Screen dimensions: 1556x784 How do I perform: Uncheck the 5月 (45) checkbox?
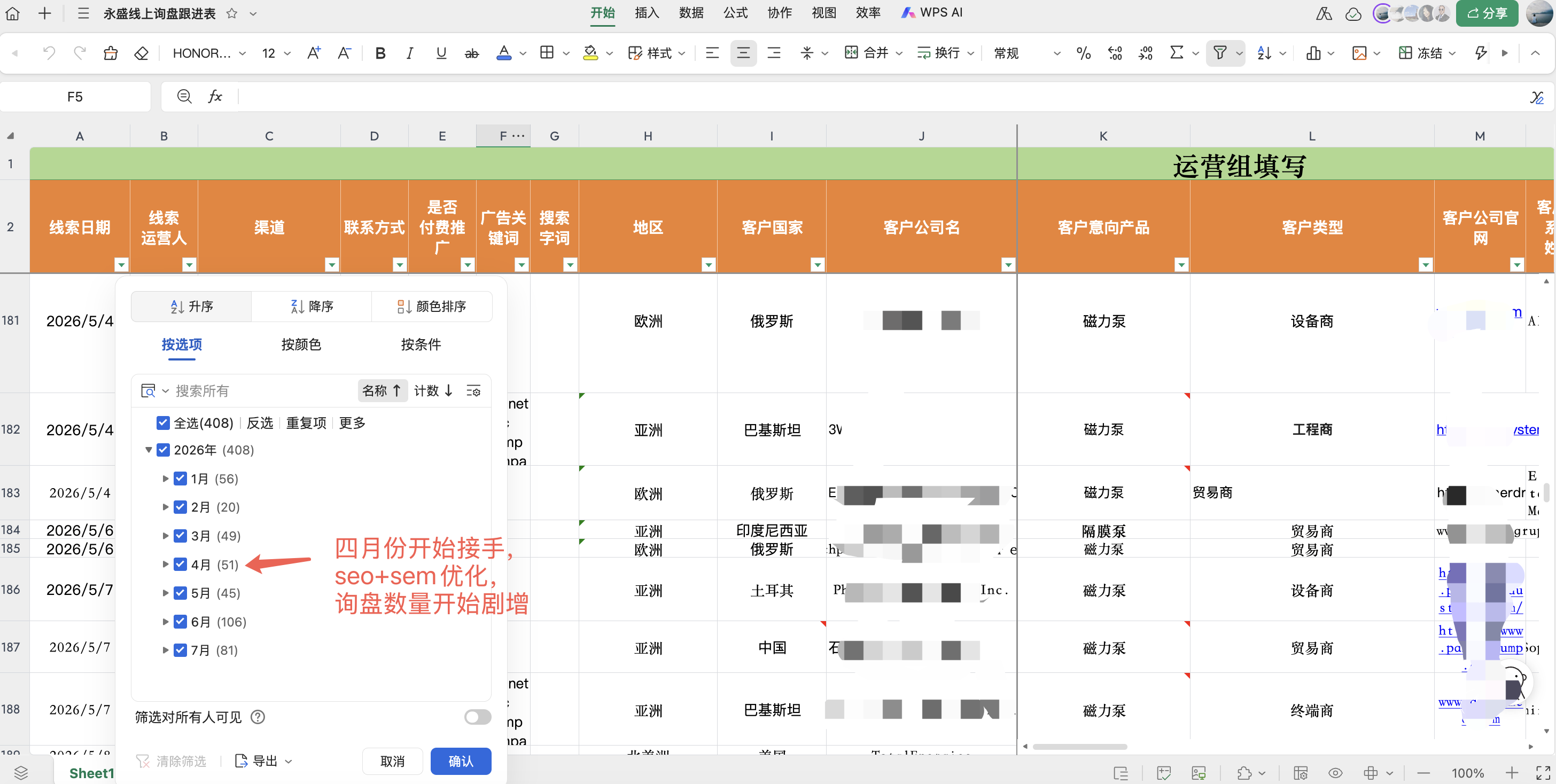[x=180, y=593]
